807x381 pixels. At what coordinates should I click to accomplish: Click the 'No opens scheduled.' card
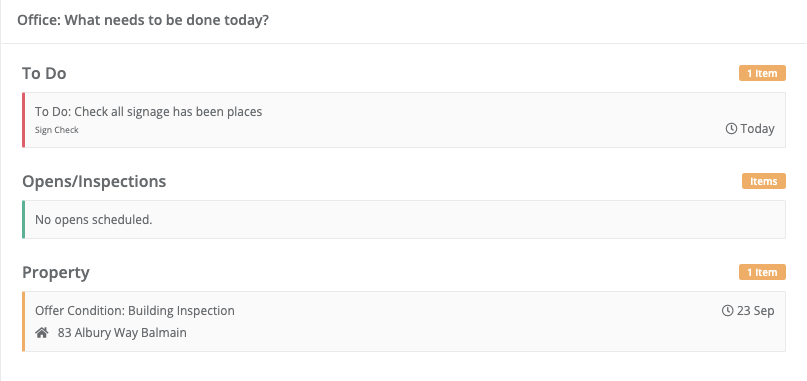(404, 219)
